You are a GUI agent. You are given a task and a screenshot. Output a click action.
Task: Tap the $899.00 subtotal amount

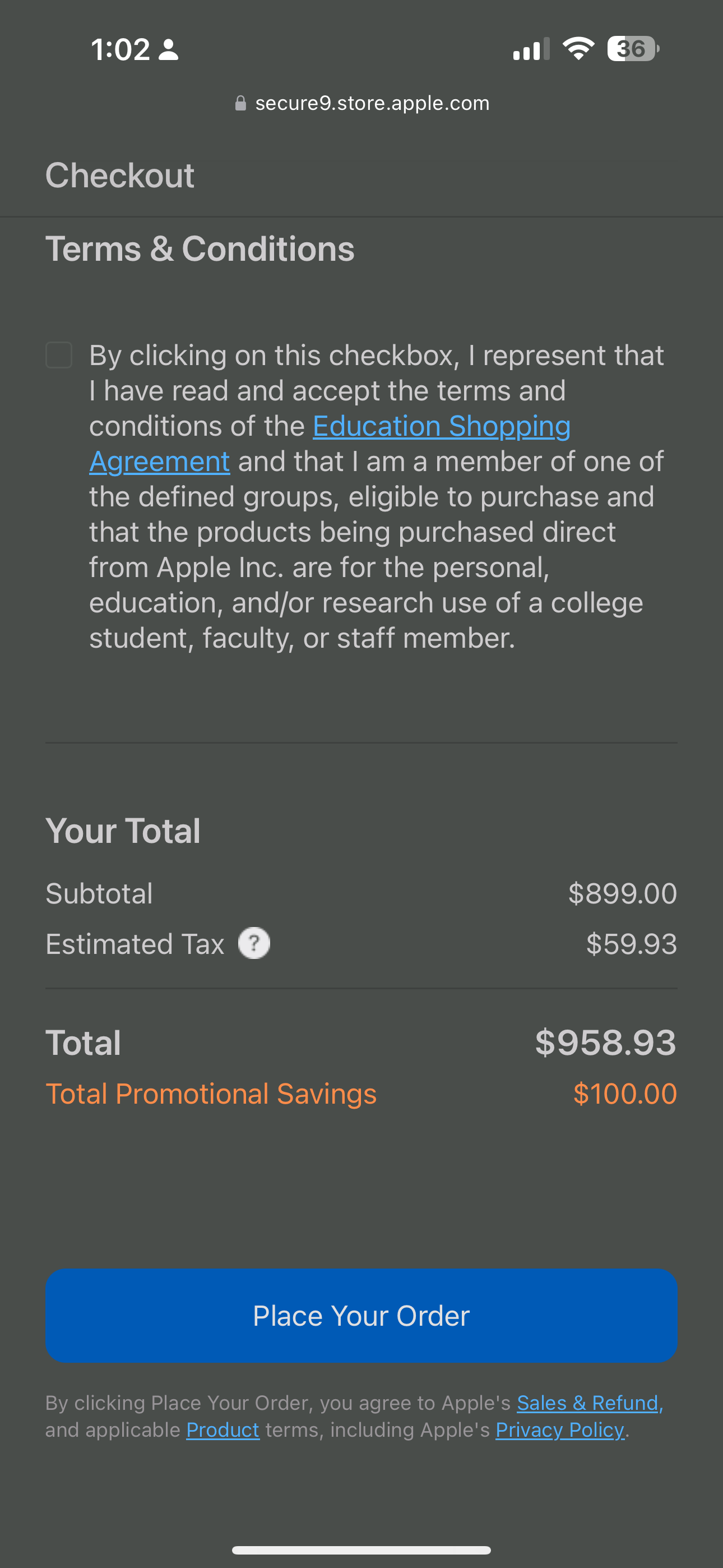(622, 893)
